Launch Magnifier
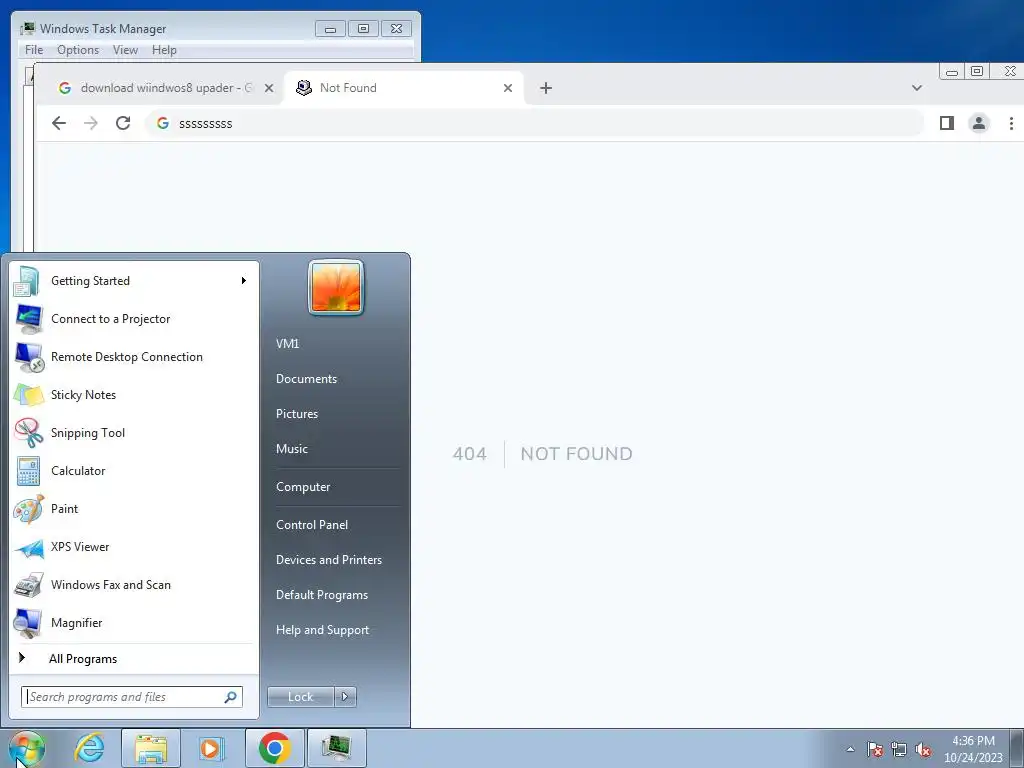Viewport: 1024px width, 768px height. pos(133,622)
